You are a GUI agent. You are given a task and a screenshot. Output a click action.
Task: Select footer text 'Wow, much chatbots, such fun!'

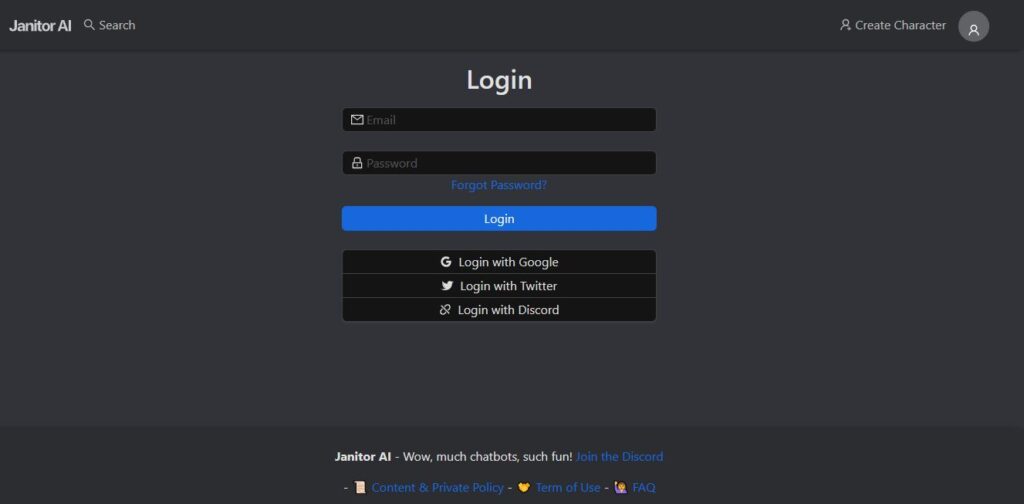click(x=488, y=456)
